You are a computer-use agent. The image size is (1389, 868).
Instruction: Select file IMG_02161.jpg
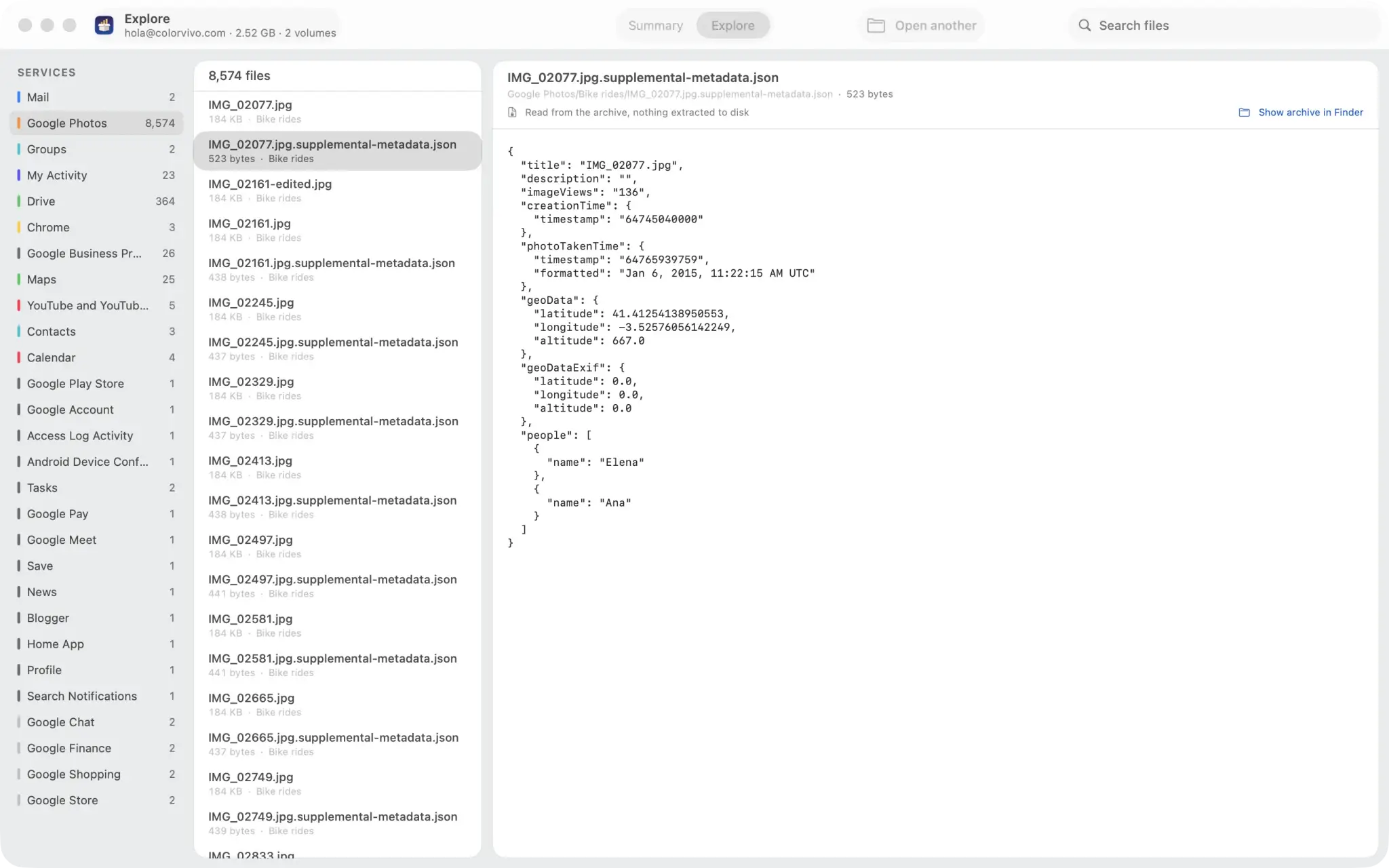[337, 230]
